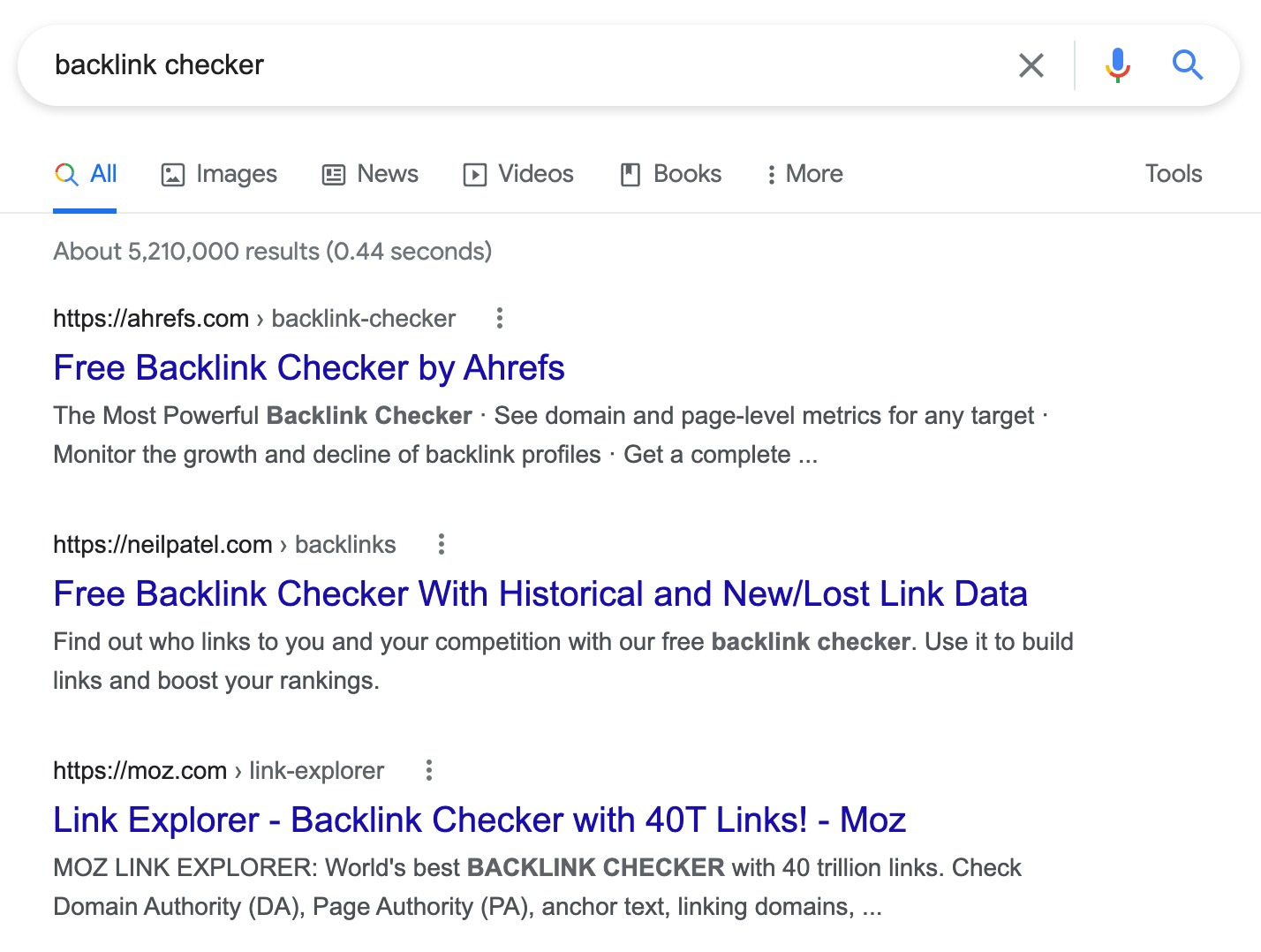Screen dimensions: 1261x952
Task: Open the Tools menu
Action: (1173, 174)
